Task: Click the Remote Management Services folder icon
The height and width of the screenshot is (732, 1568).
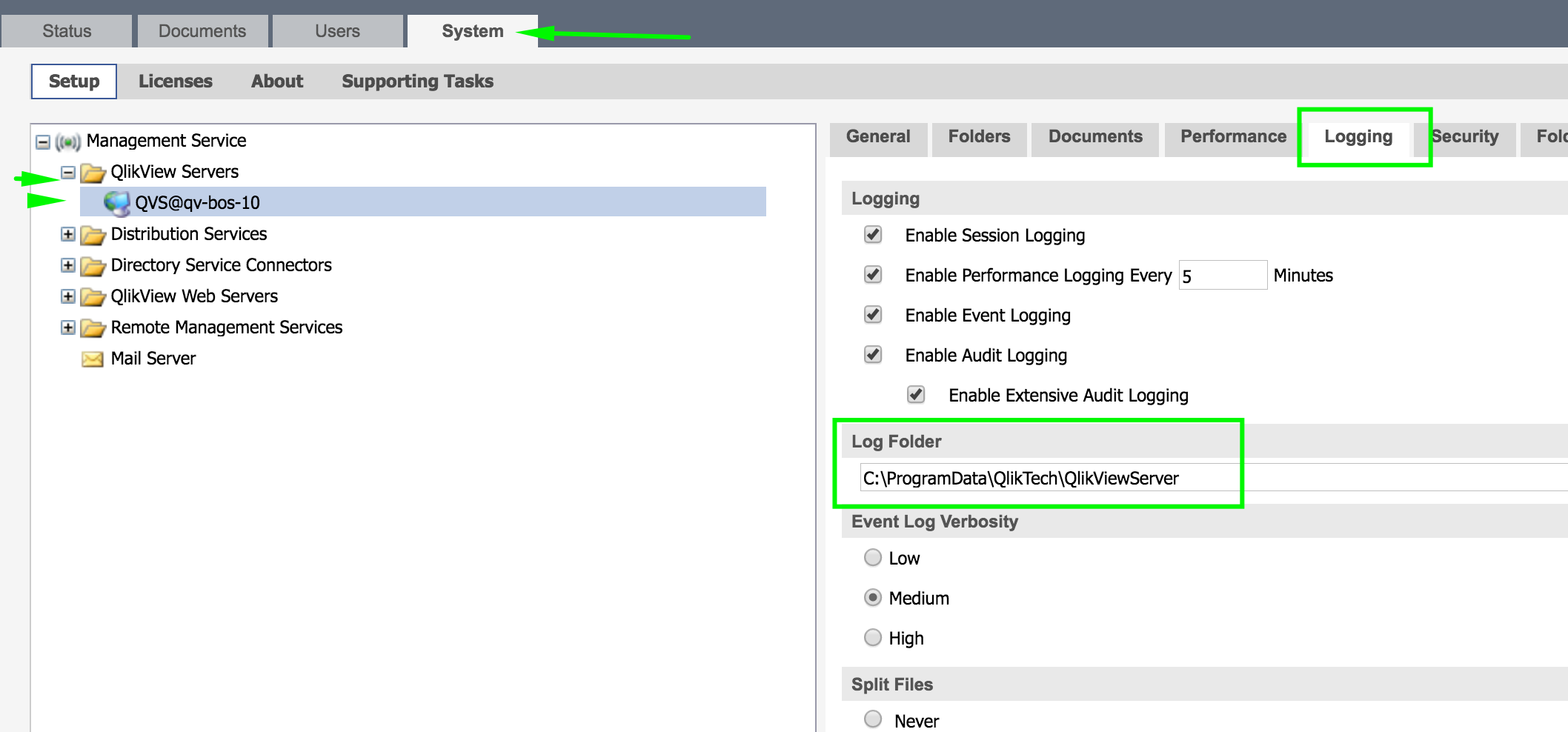Action: (x=93, y=328)
